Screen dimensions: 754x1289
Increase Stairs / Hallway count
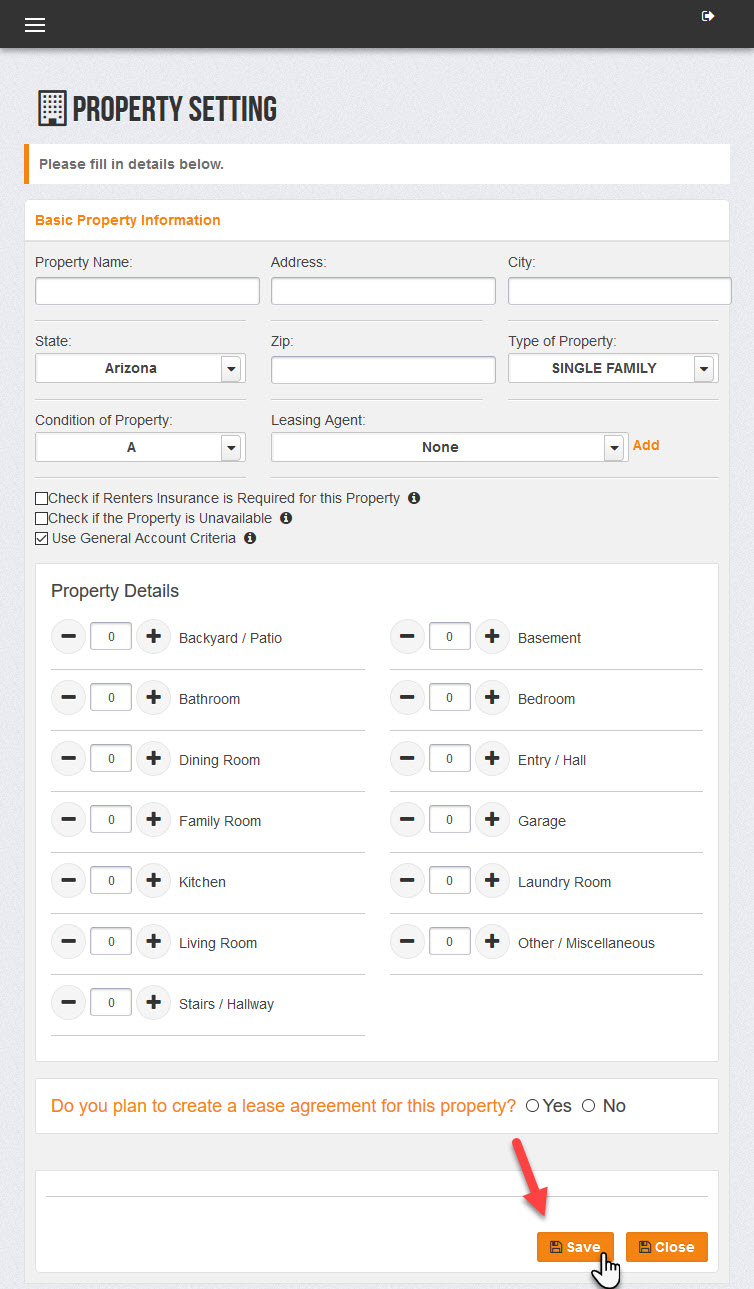[153, 1003]
